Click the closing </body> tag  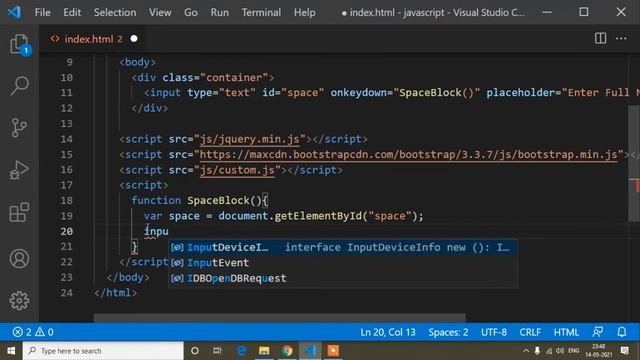coord(128,278)
